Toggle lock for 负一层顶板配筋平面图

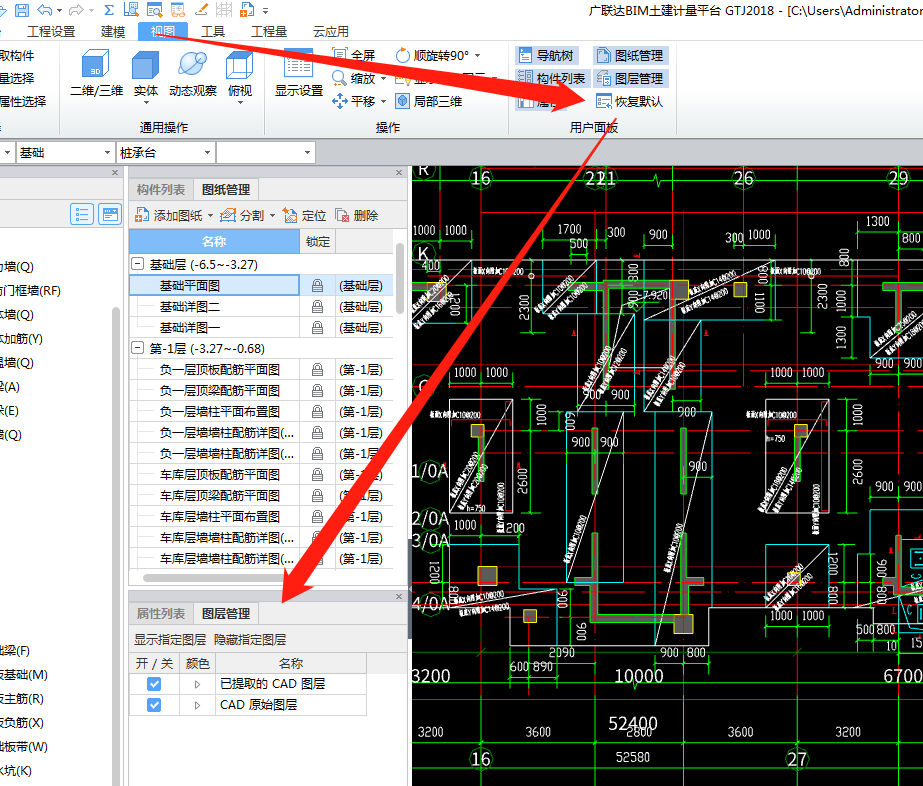317,370
